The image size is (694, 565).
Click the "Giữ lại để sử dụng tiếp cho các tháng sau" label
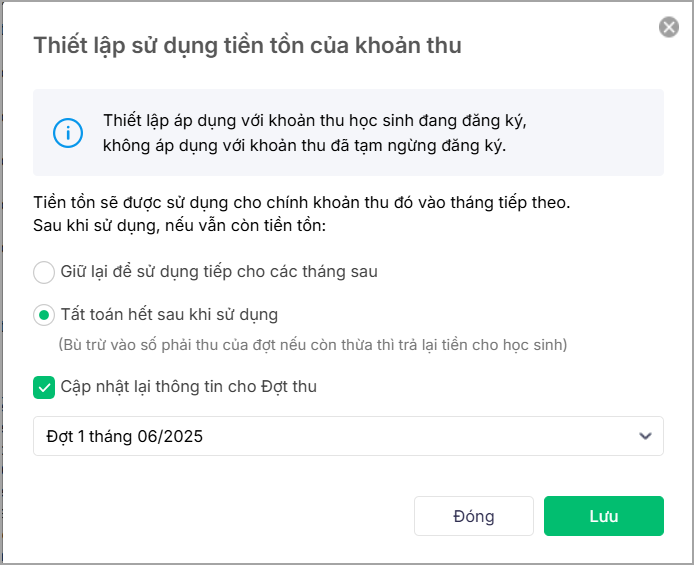pos(219,271)
